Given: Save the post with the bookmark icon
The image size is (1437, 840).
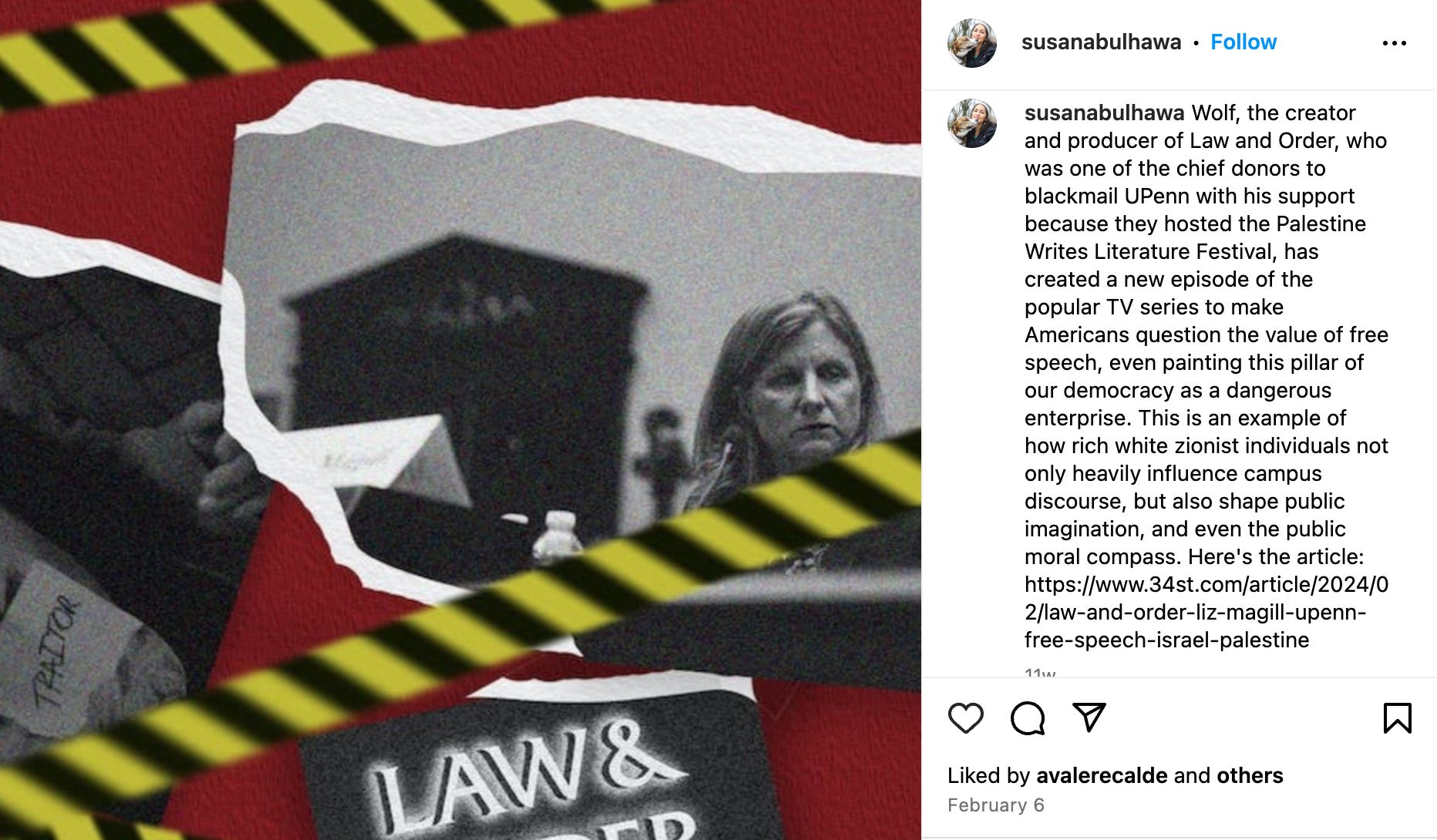Looking at the screenshot, I should (x=1397, y=717).
